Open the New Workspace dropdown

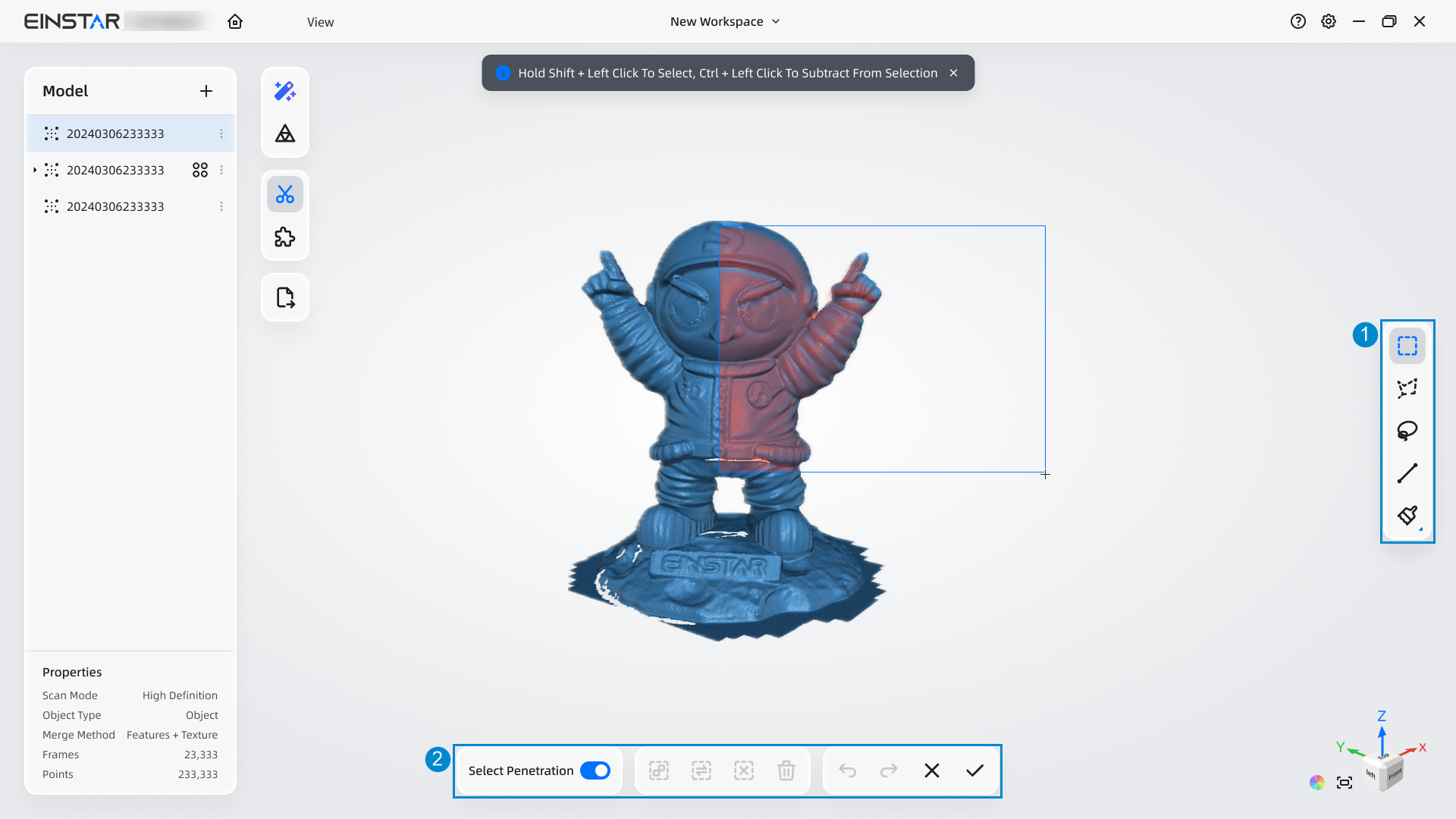click(x=725, y=21)
